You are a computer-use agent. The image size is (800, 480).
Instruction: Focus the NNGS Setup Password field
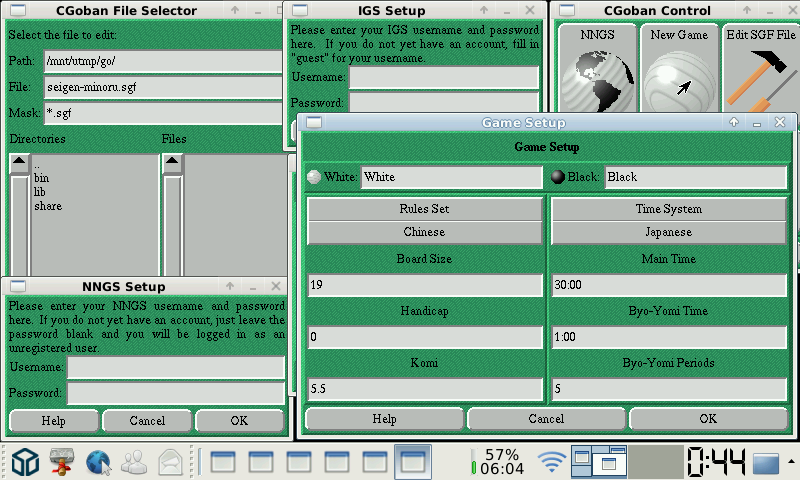click(x=176, y=393)
